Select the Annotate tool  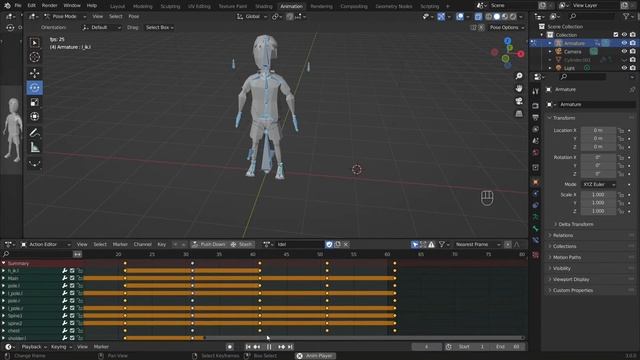pyautogui.click(x=35, y=132)
